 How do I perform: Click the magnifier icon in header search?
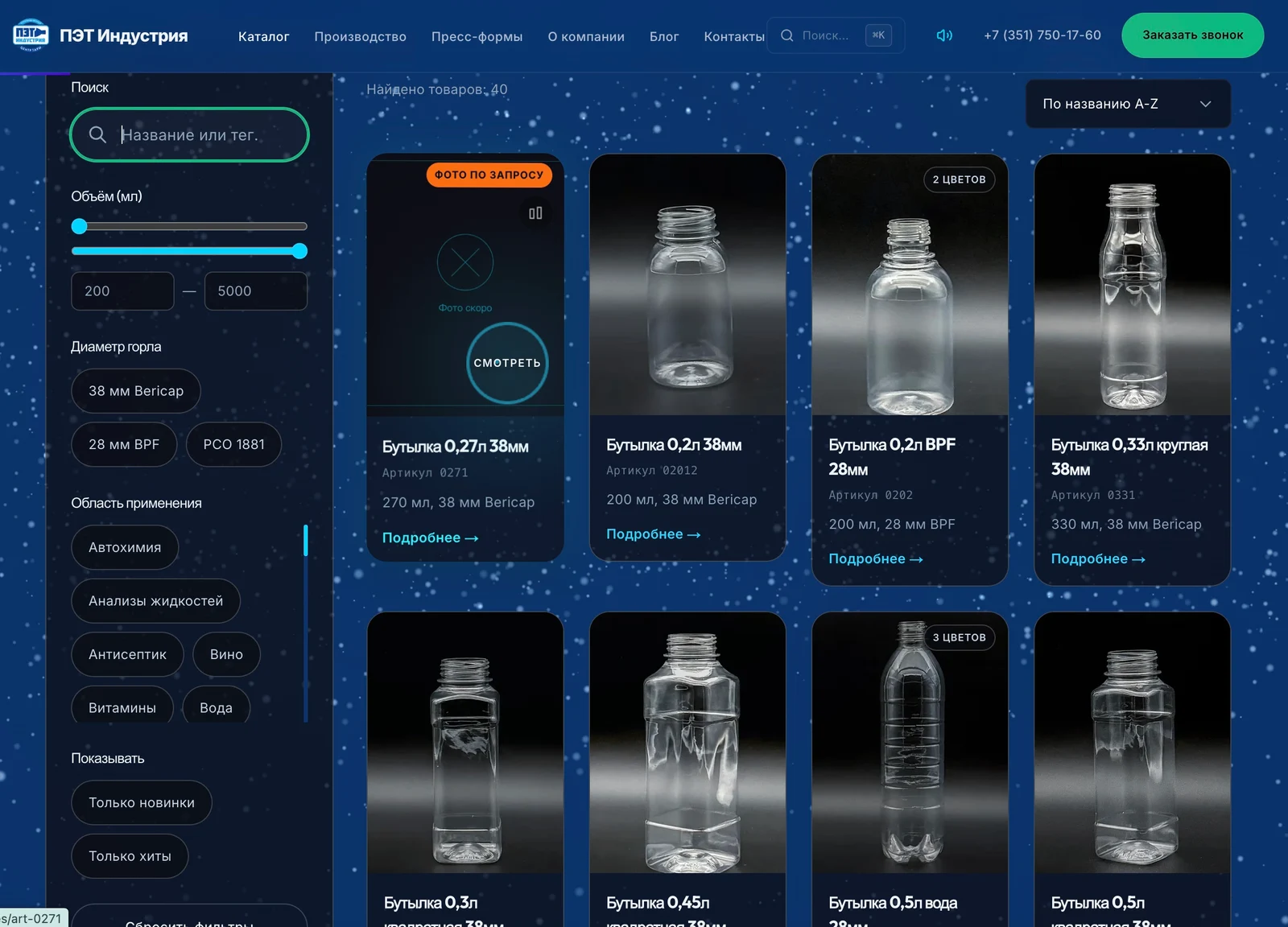[787, 35]
